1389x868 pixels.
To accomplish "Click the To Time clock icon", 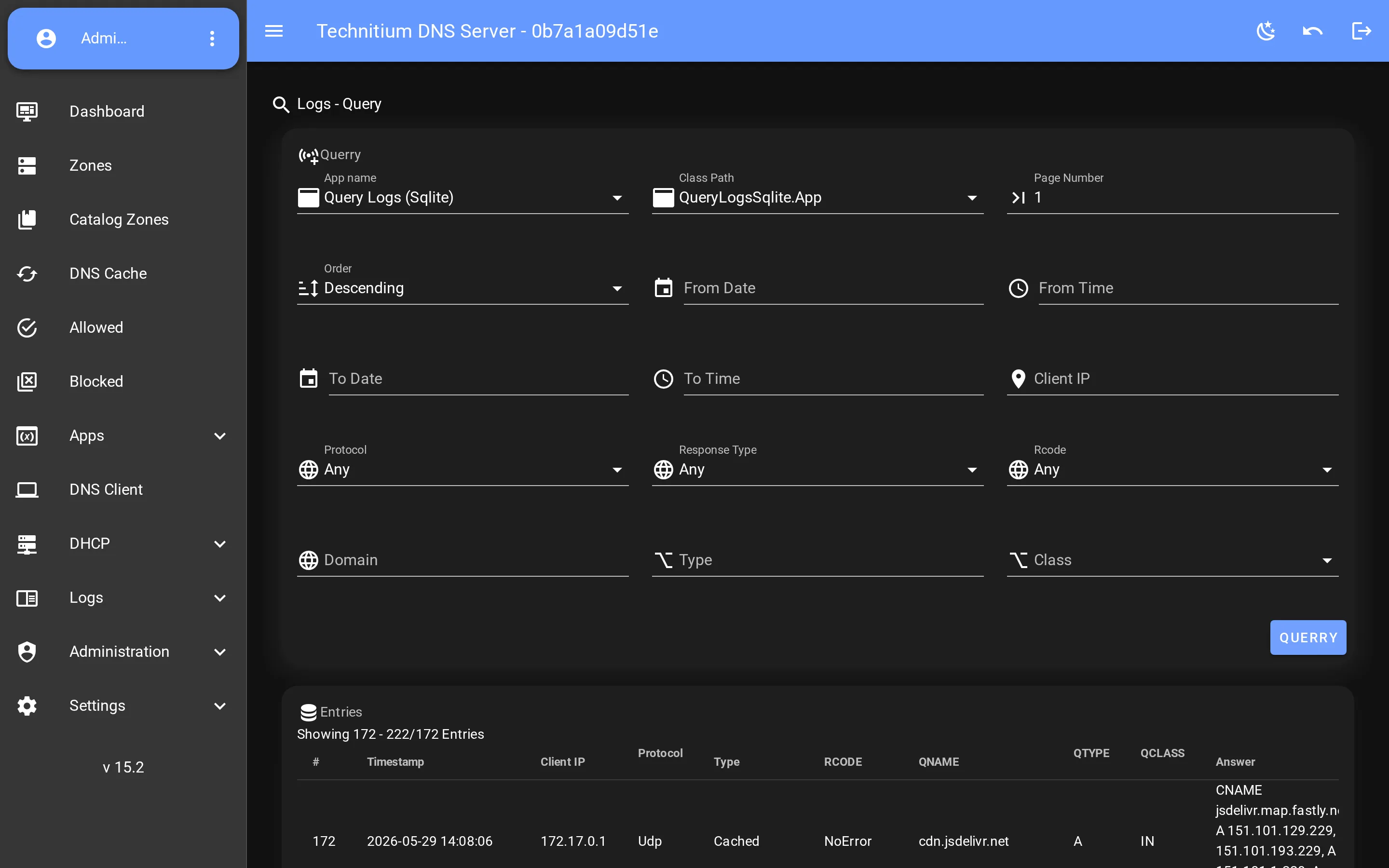I will (664, 379).
